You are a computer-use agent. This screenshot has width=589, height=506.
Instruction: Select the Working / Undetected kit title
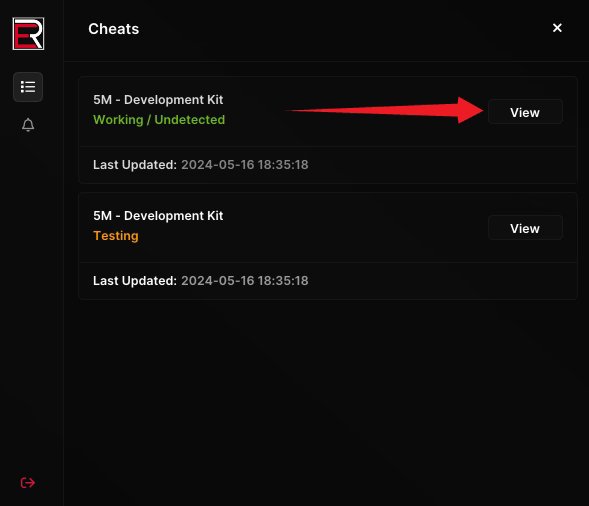[x=158, y=100]
